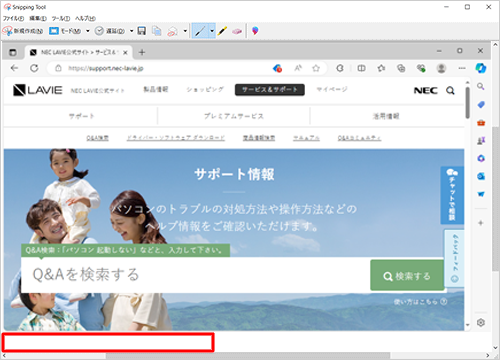Image resolution: width=500 pixels, height=360 pixels.
Task: Open the Copilot icon in browser
Action: (481, 68)
